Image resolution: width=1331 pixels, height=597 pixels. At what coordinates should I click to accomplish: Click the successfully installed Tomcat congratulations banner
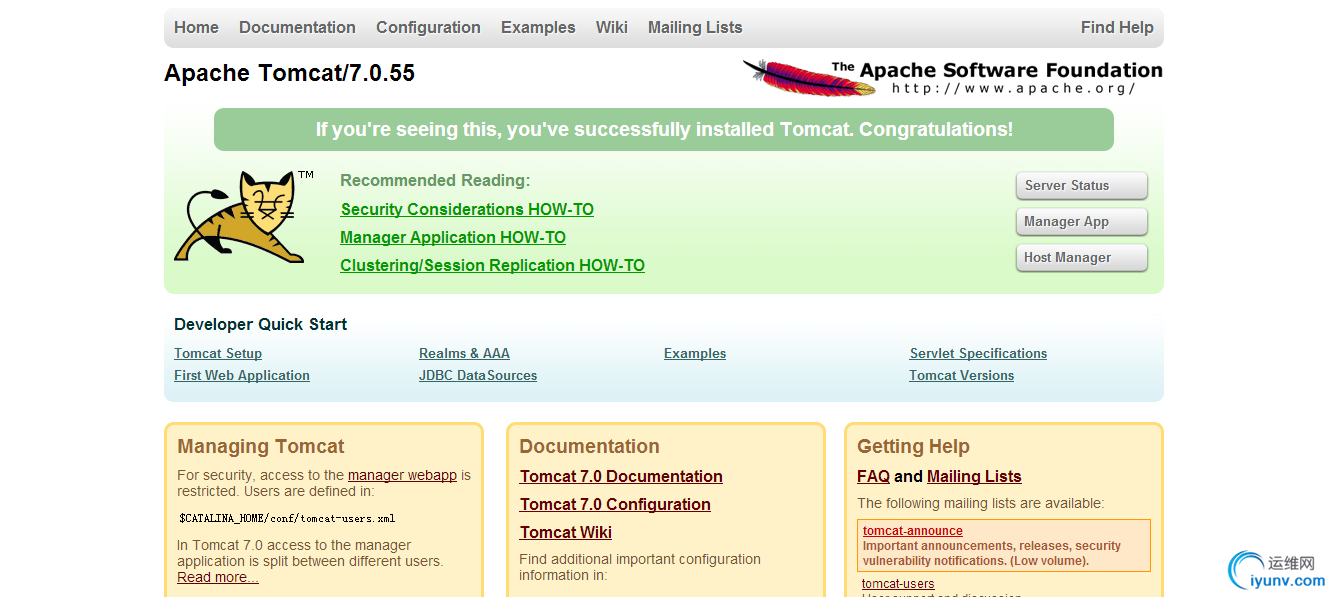pos(664,129)
